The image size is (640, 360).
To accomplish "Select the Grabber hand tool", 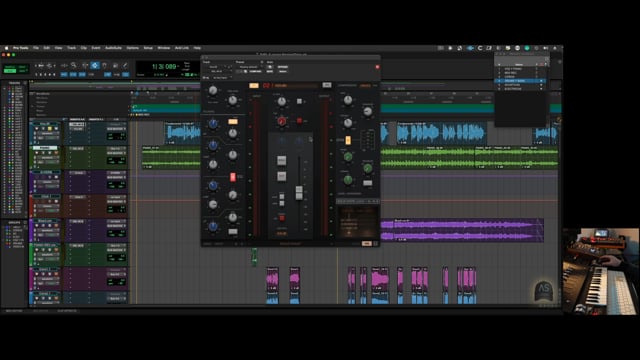I will coord(104,65).
